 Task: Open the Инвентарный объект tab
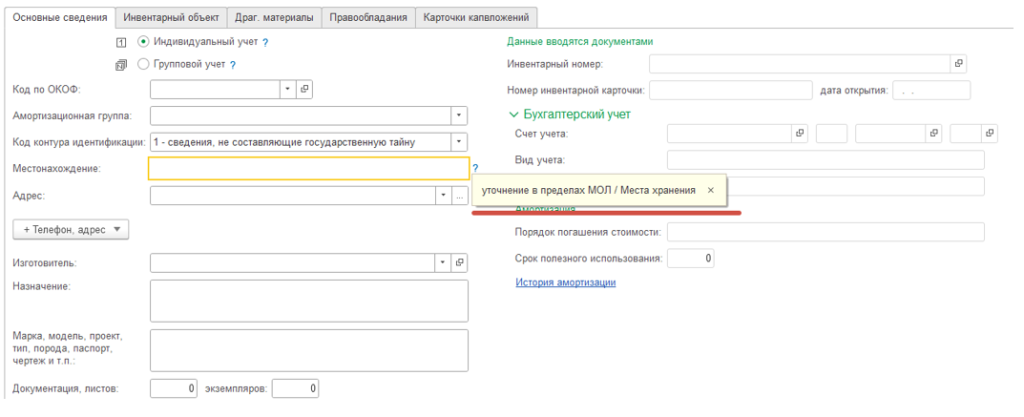(172, 18)
